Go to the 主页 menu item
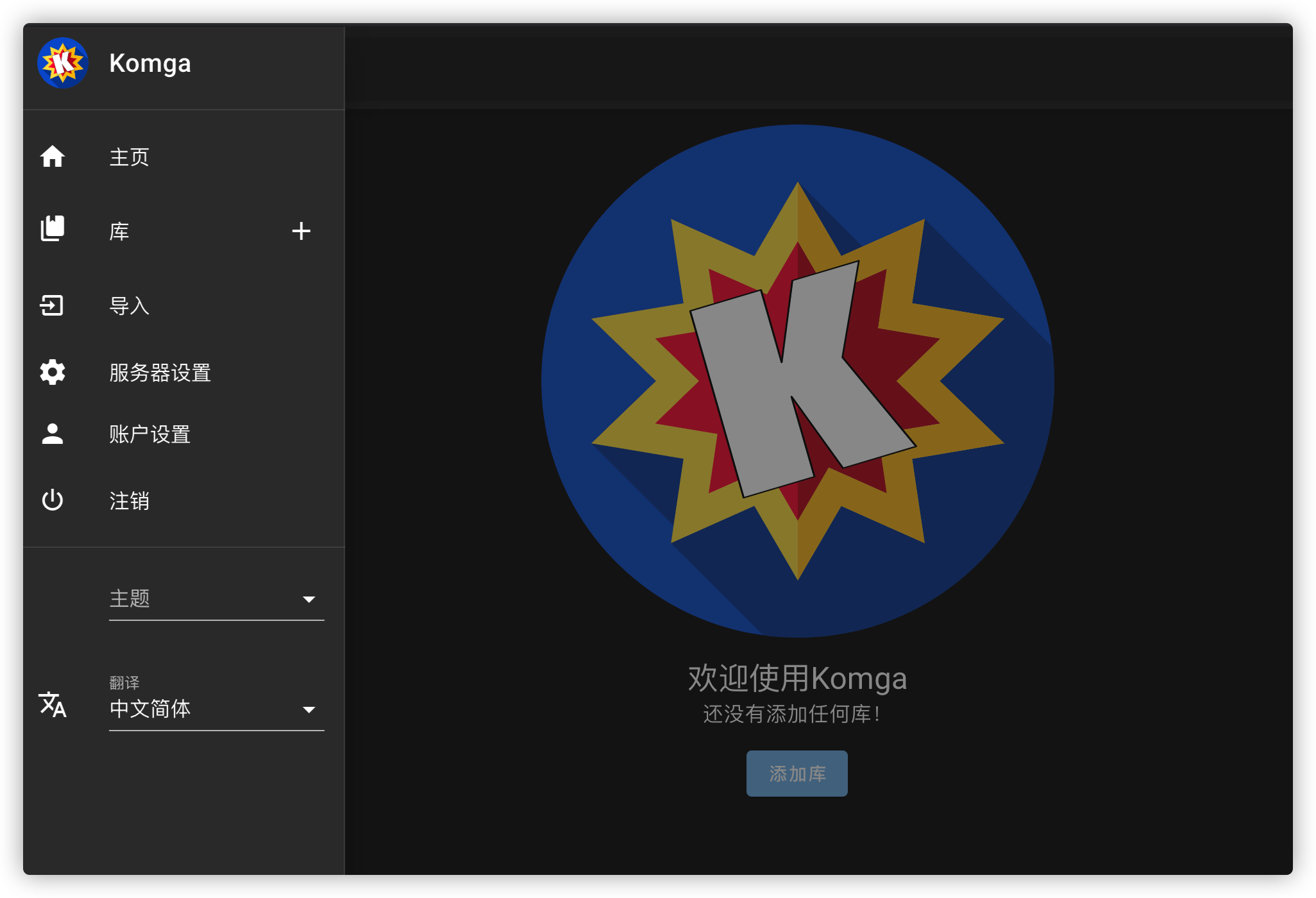The height and width of the screenshot is (898, 1316). click(130, 157)
